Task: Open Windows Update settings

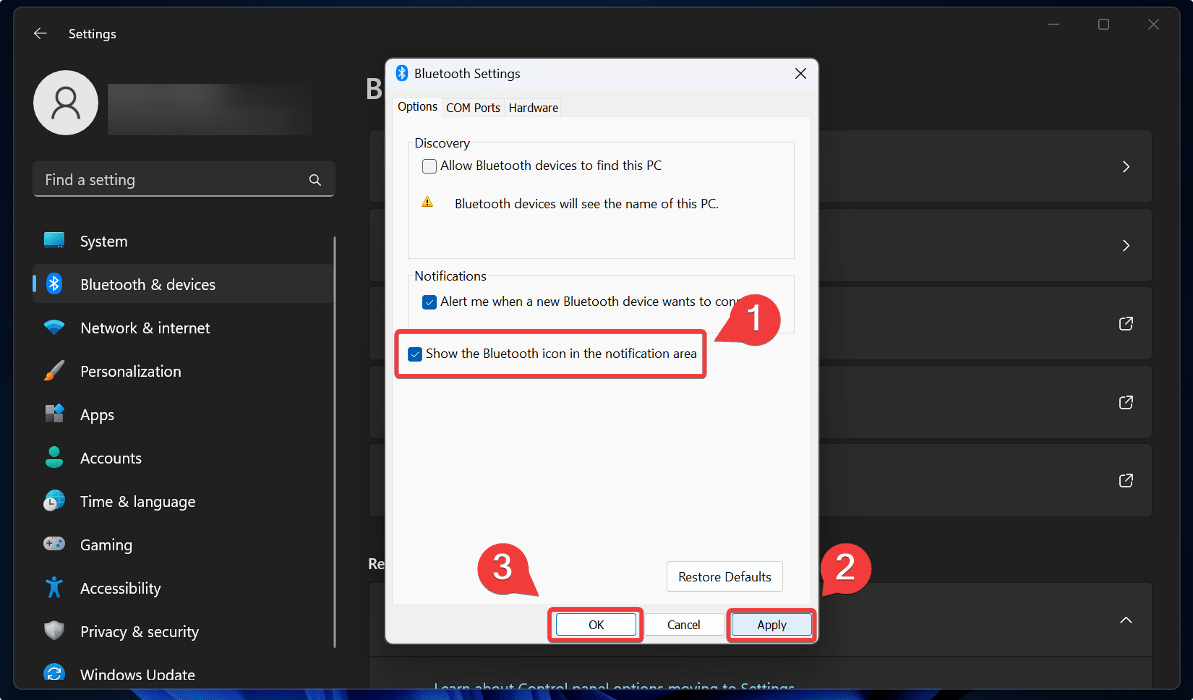Action: tap(137, 674)
